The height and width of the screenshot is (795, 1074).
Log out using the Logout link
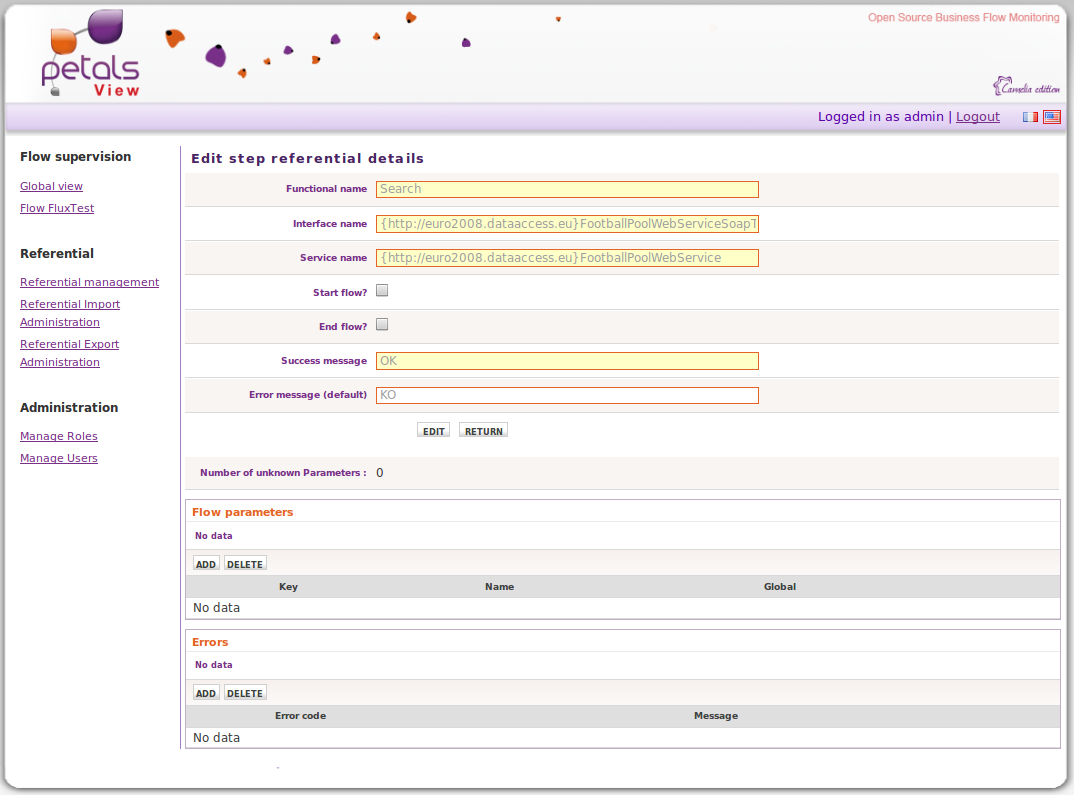click(977, 117)
